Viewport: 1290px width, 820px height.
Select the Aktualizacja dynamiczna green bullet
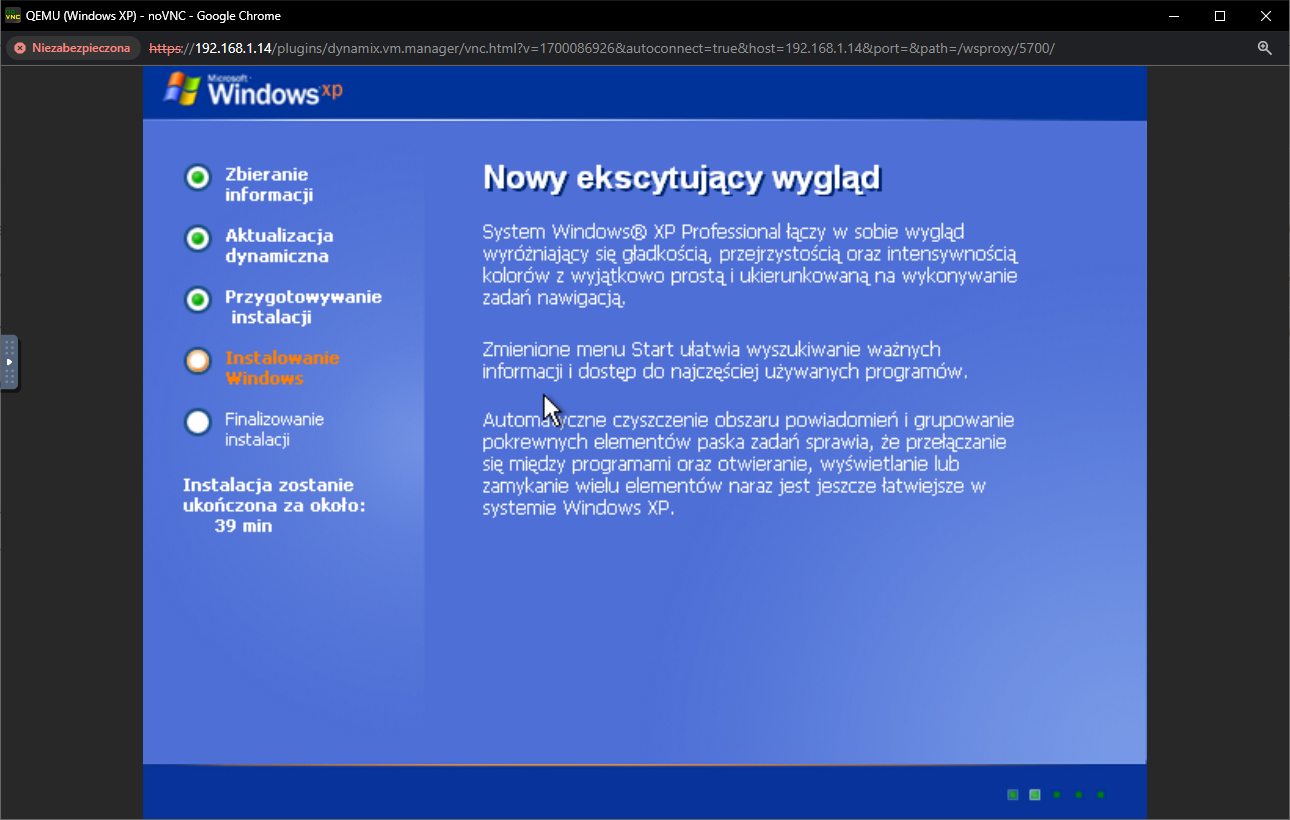pos(198,238)
